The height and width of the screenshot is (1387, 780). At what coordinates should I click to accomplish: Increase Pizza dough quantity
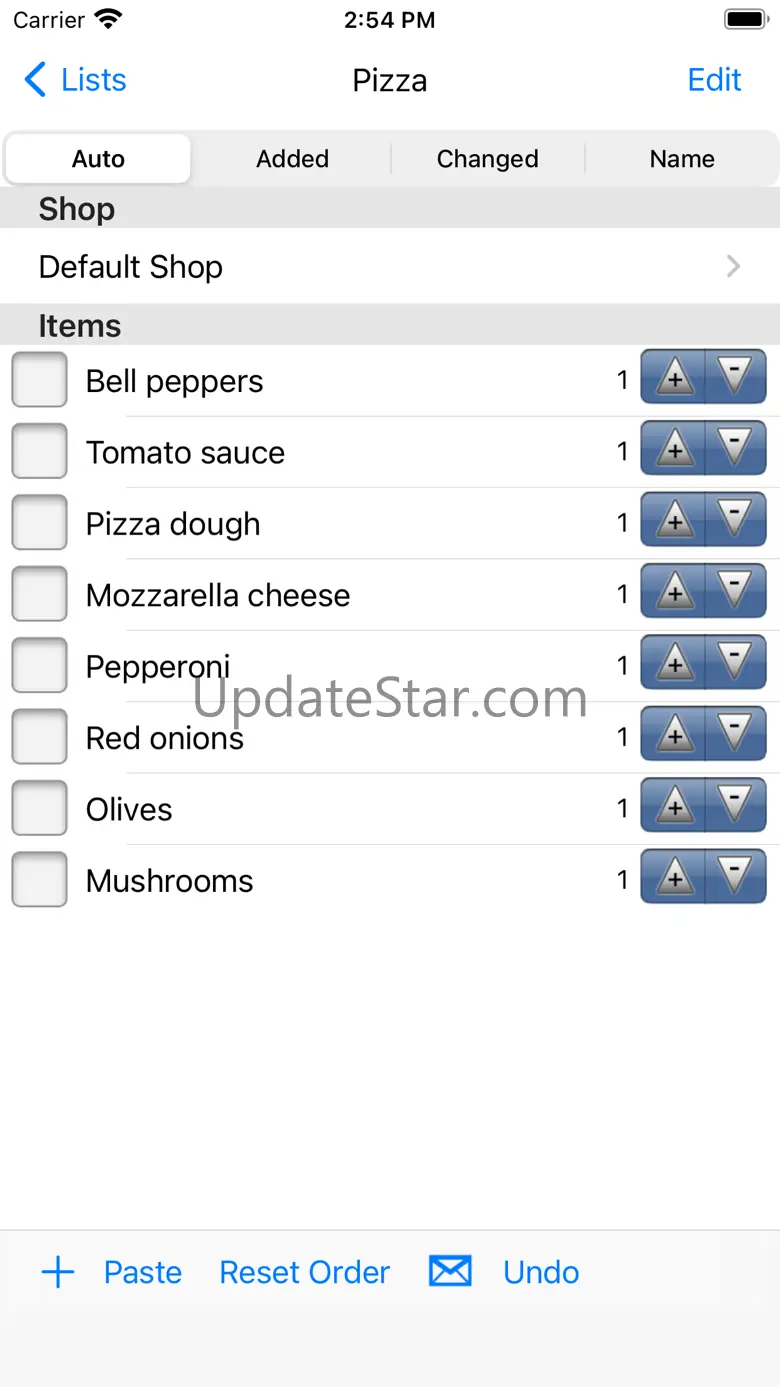(x=673, y=520)
